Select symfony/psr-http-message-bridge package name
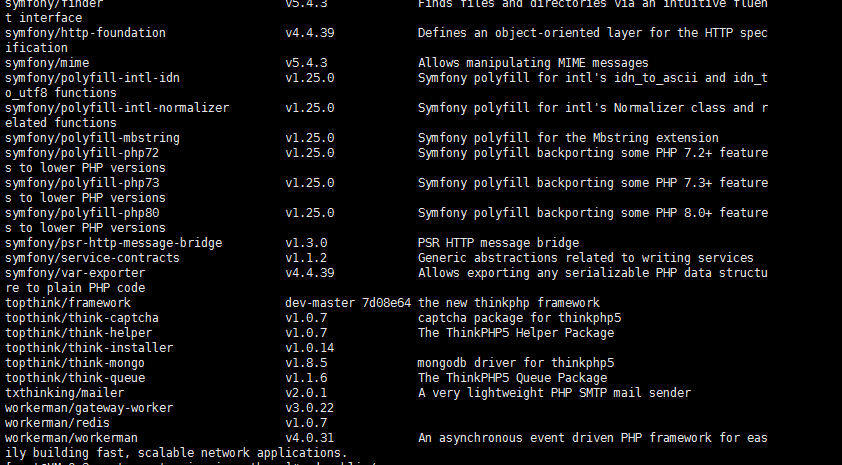The width and height of the screenshot is (842, 465). coord(113,243)
